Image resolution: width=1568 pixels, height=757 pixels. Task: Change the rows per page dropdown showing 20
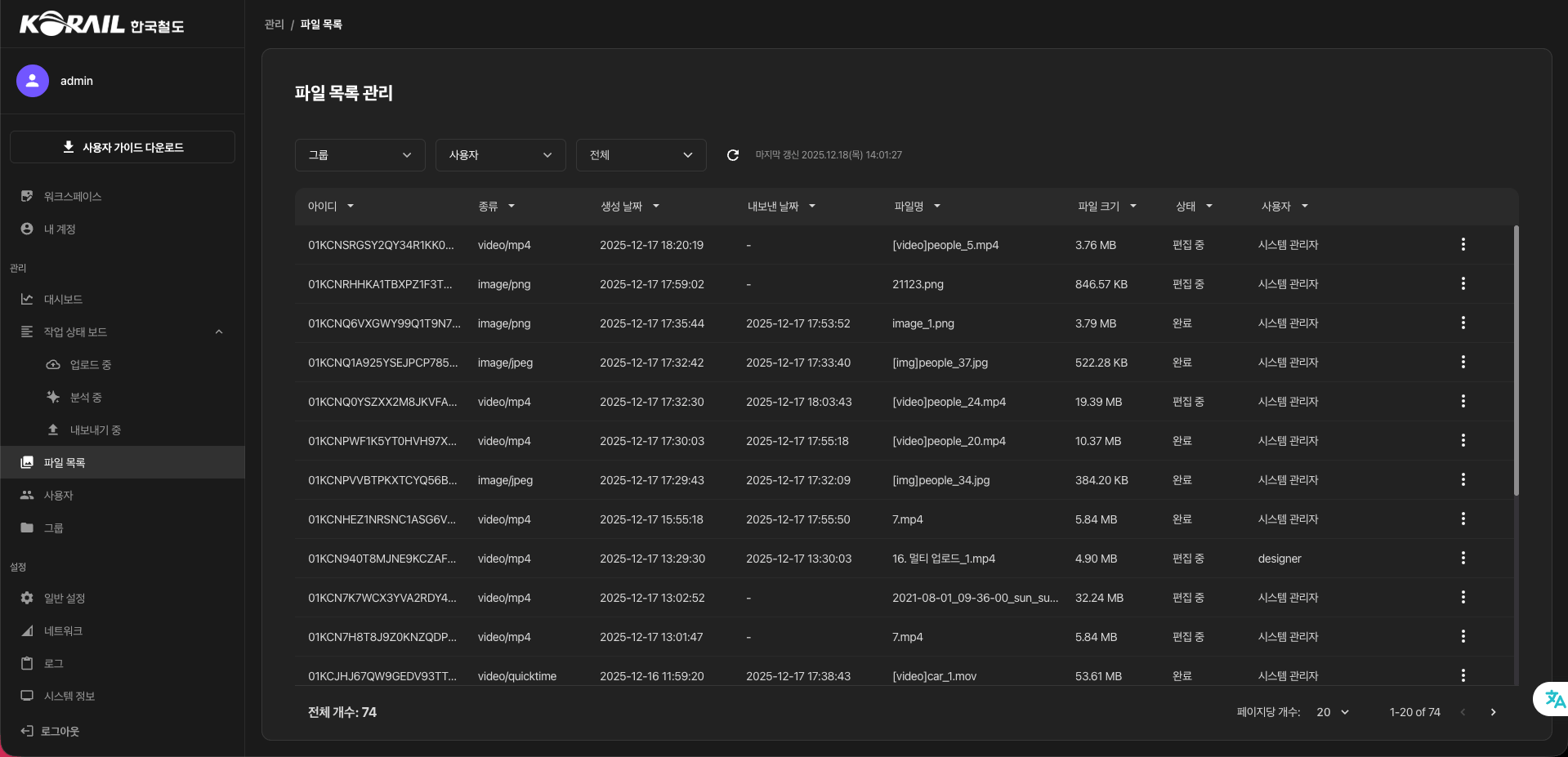point(1333,712)
